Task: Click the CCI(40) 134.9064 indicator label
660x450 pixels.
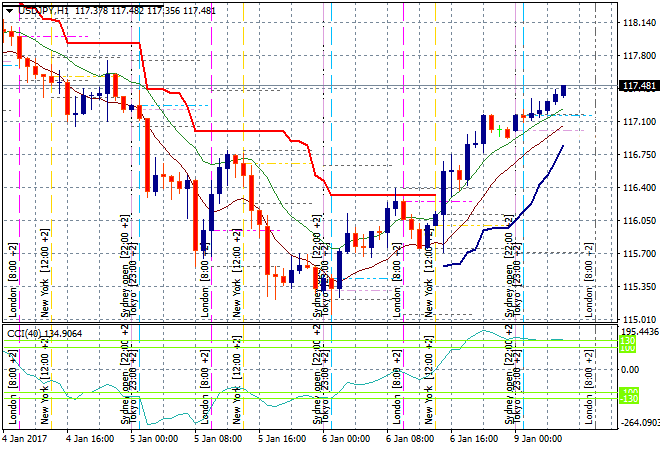Action: pos(44,334)
